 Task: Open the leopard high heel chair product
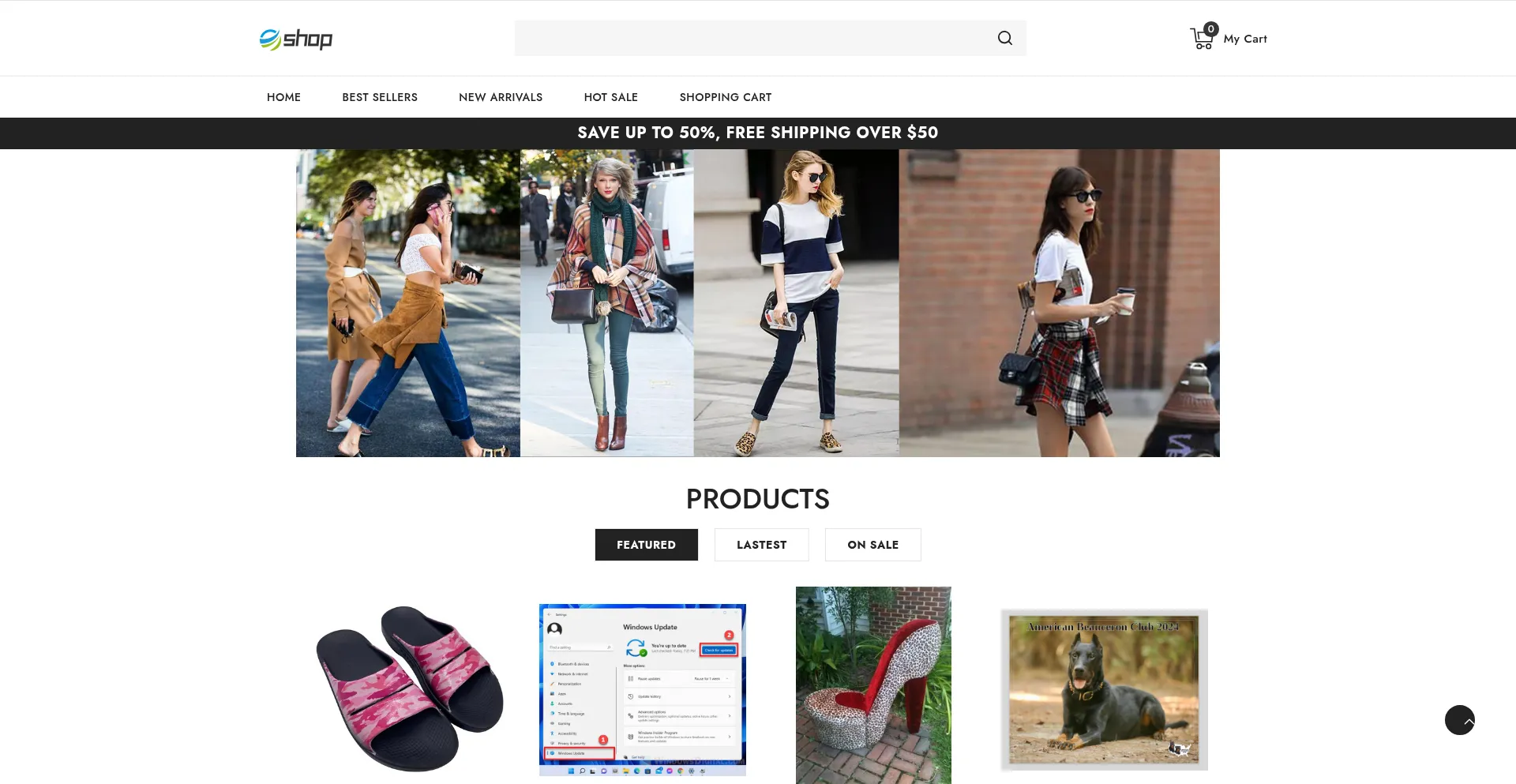click(873, 685)
